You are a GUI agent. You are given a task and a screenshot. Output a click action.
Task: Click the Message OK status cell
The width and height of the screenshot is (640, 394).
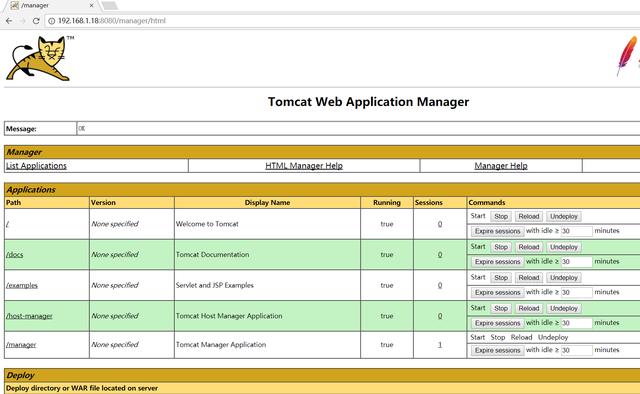[358, 129]
